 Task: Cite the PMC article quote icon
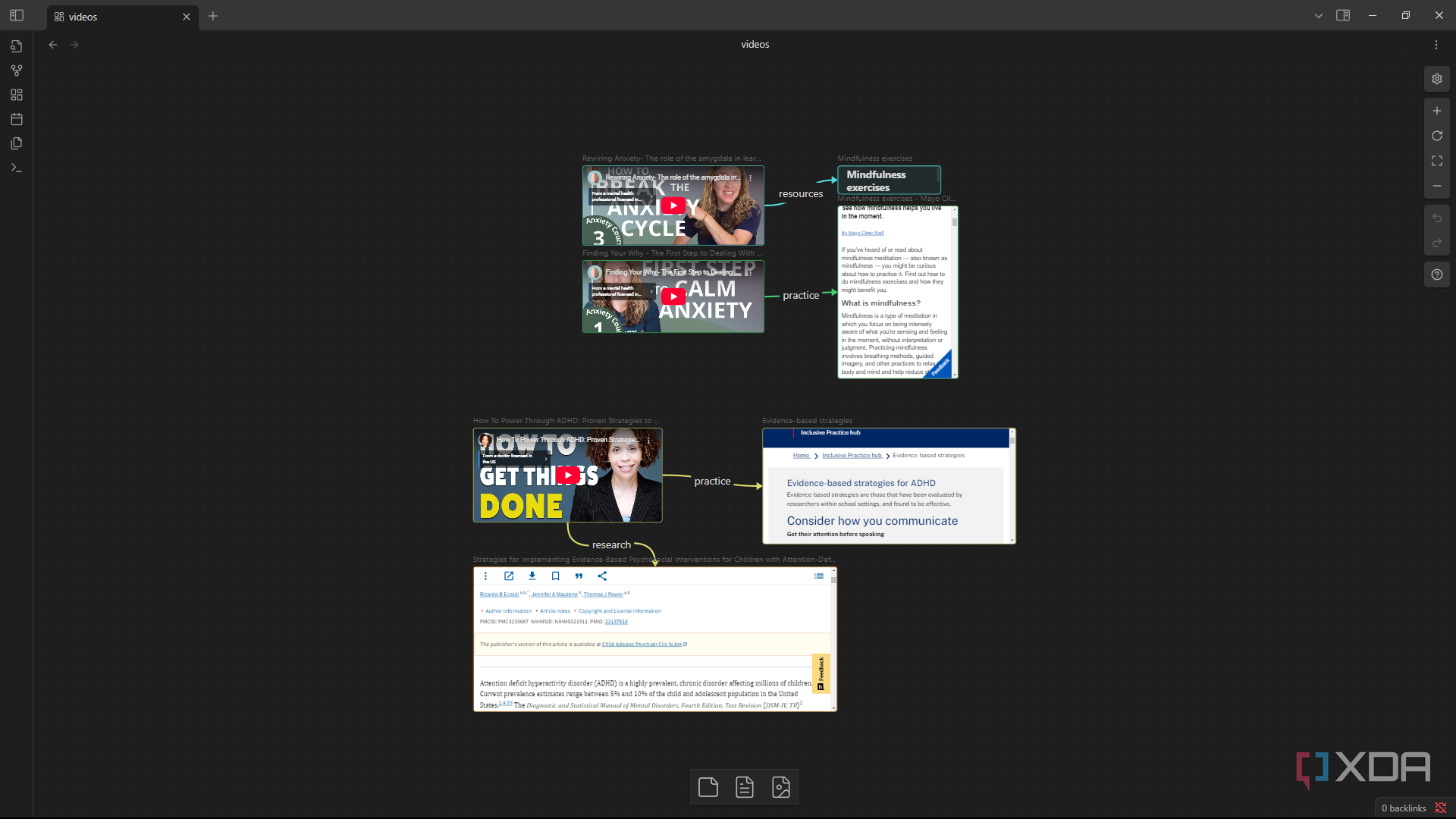click(x=579, y=576)
